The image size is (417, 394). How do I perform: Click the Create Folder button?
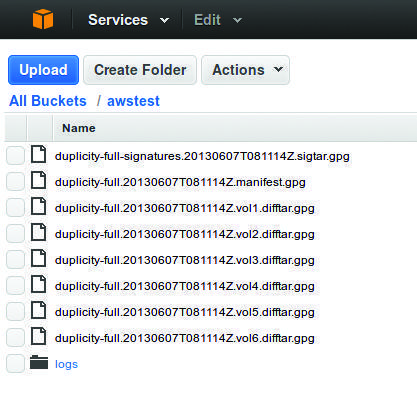[140, 70]
